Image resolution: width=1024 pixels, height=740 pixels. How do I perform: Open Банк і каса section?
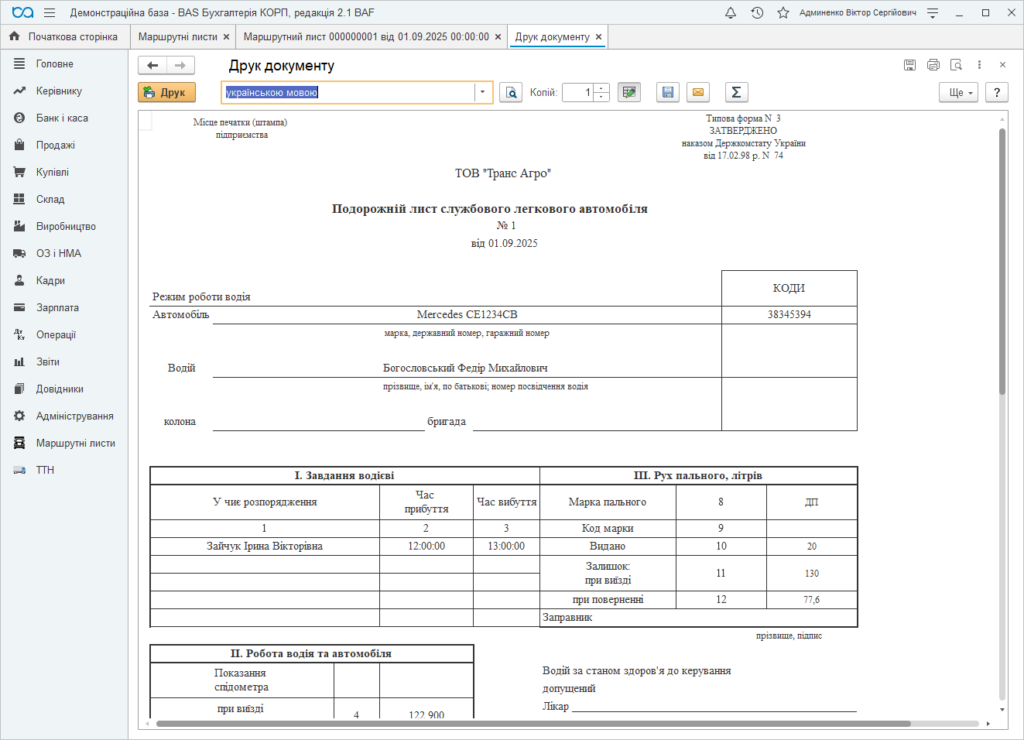tap(64, 118)
